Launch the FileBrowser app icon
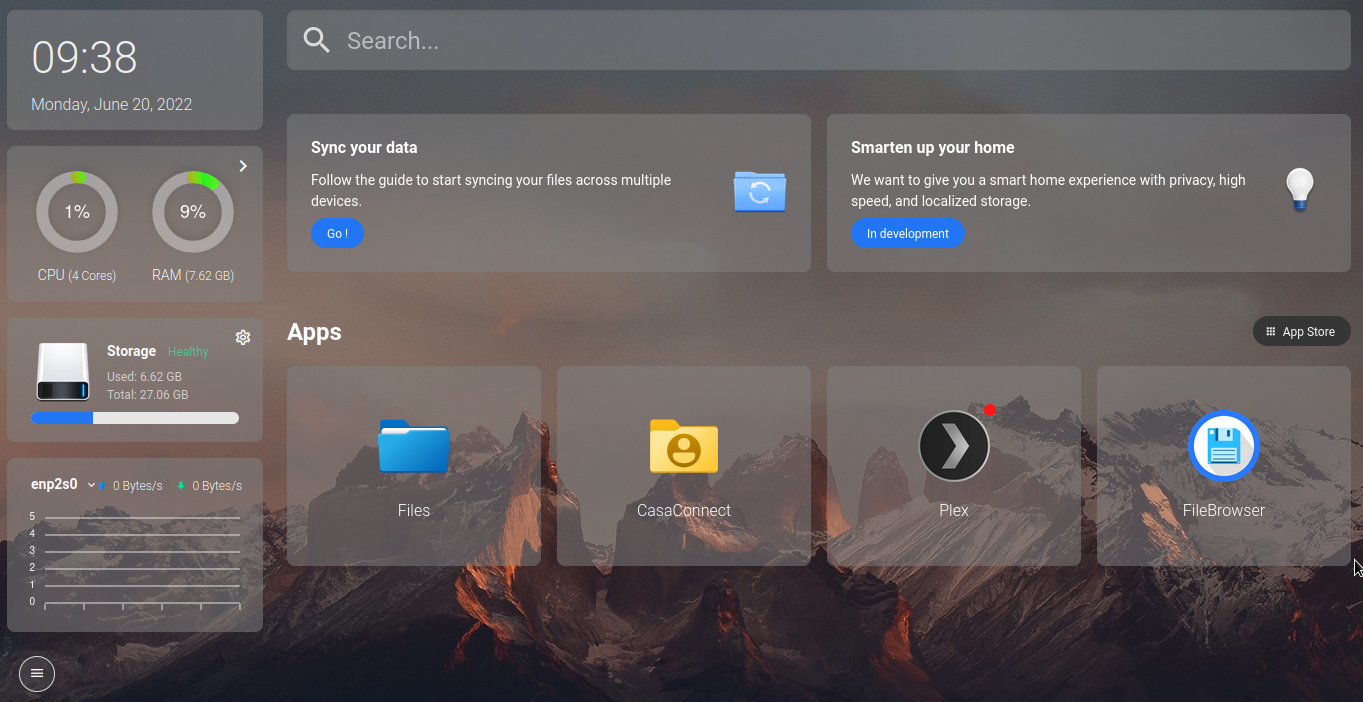The image size is (1363, 702). [x=1223, y=446]
